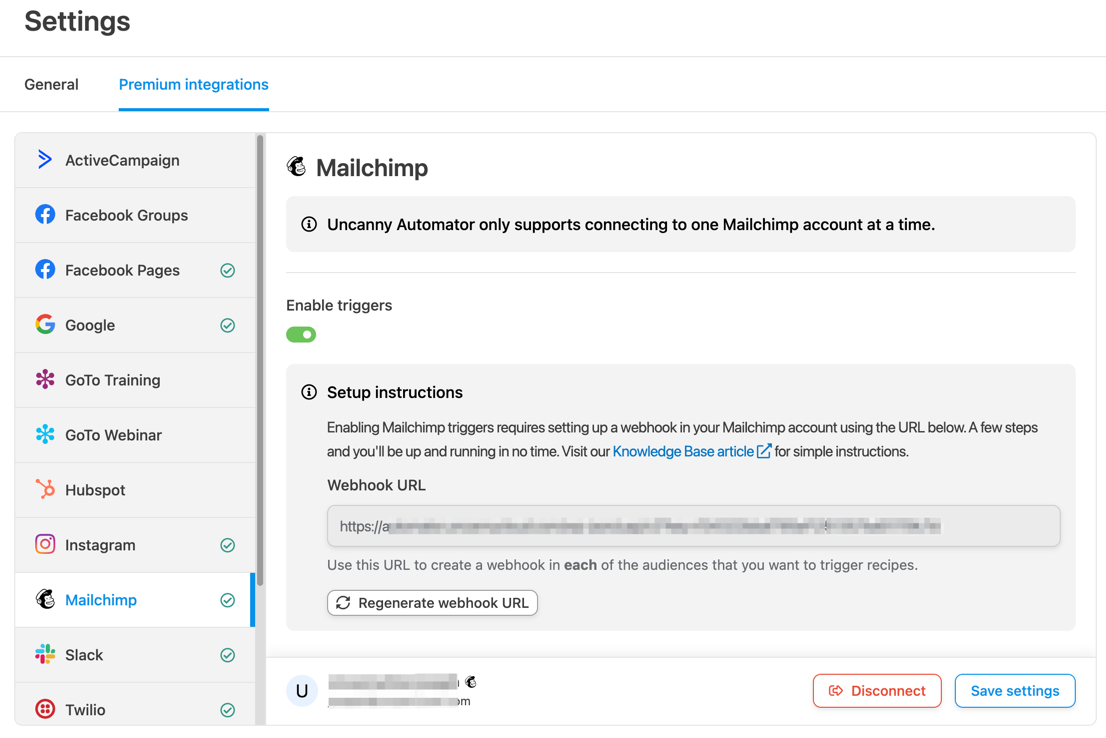Screen dimensions: 1106x738
Task: Click the Twilio red circle icon
Action: (45, 708)
